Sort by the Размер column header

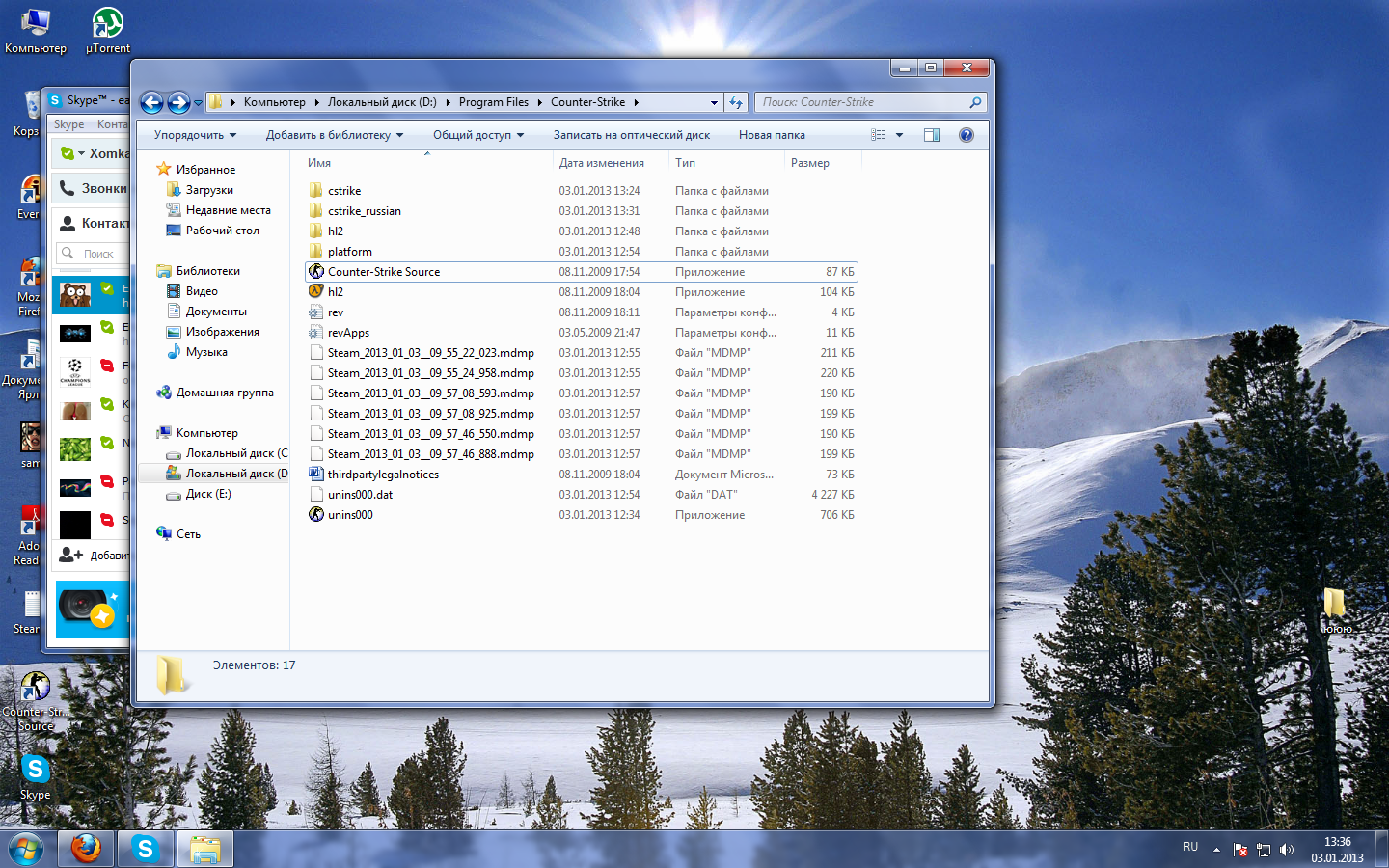(x=810, y=163)
